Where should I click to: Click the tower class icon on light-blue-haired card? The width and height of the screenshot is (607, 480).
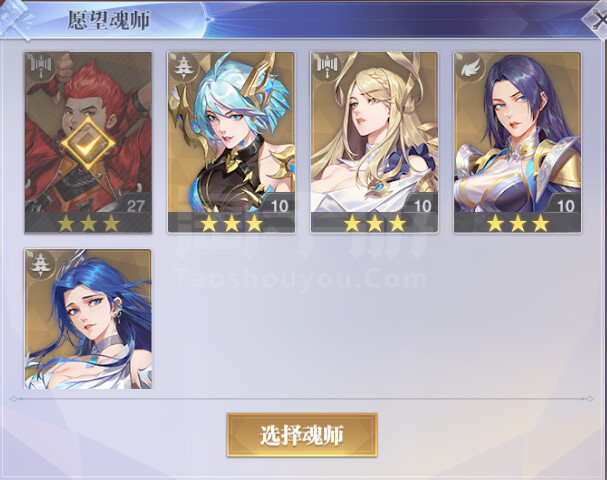183,67
